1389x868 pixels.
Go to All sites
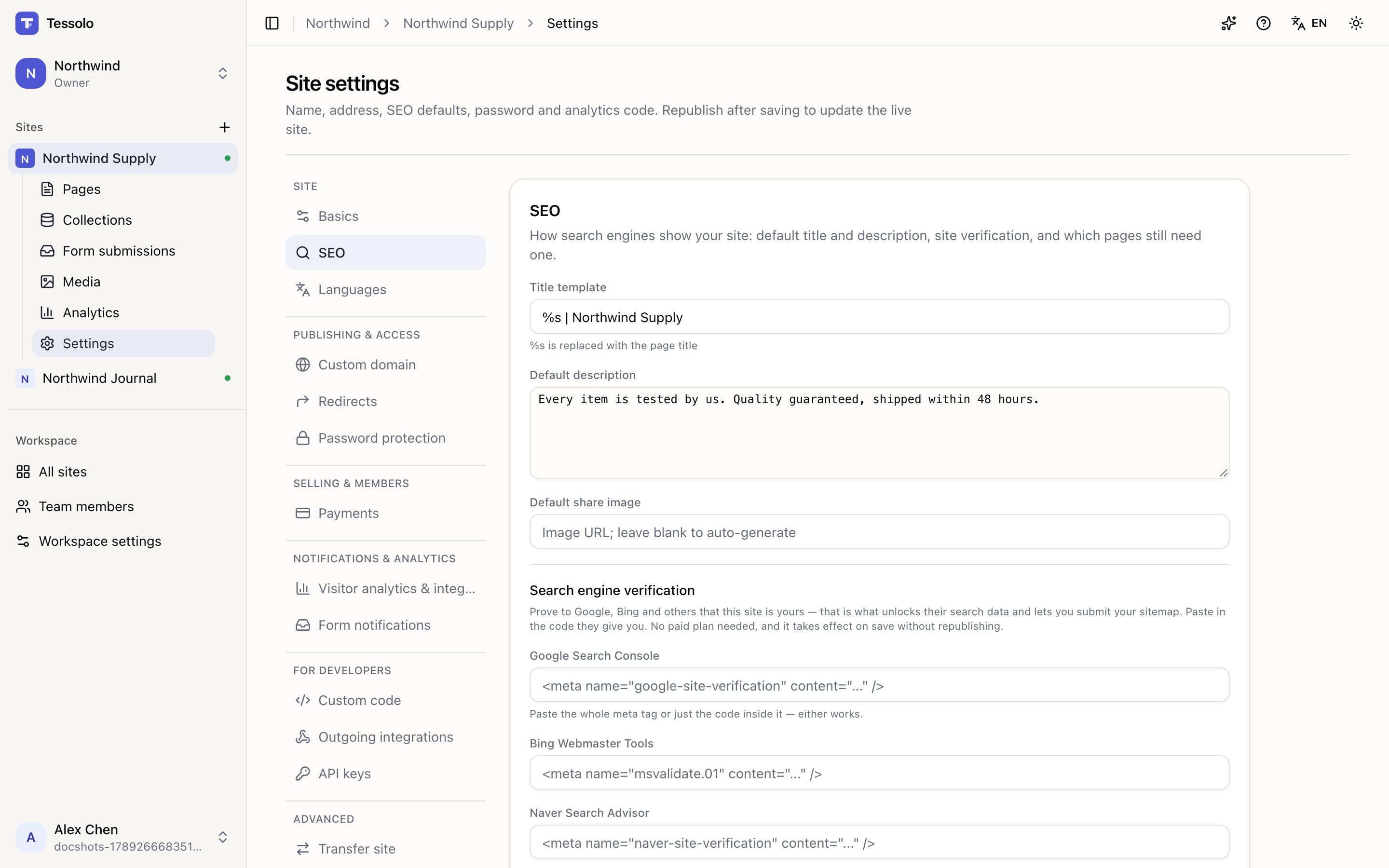(x=123, y=472)
